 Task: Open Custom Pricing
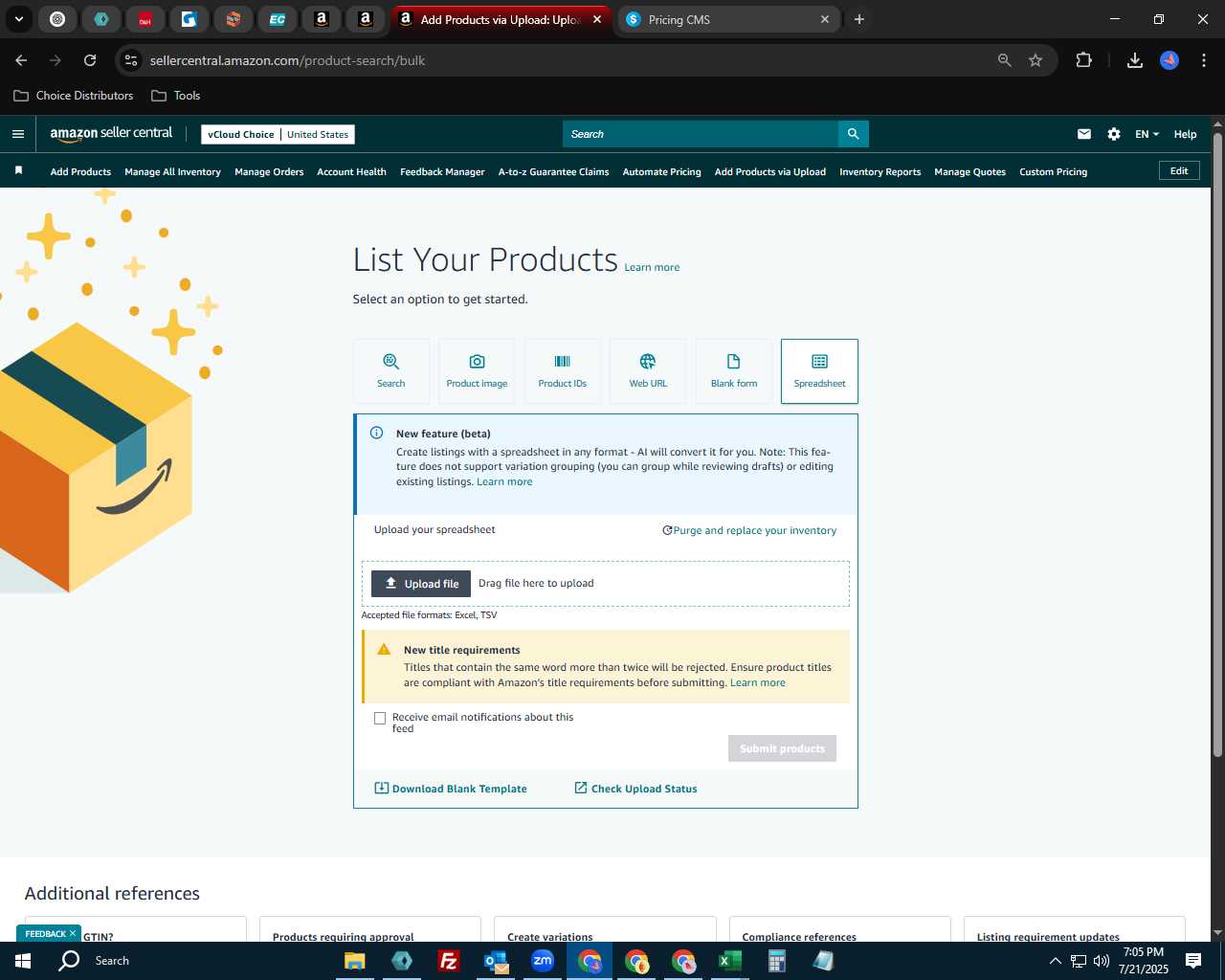coord(1053,172)
